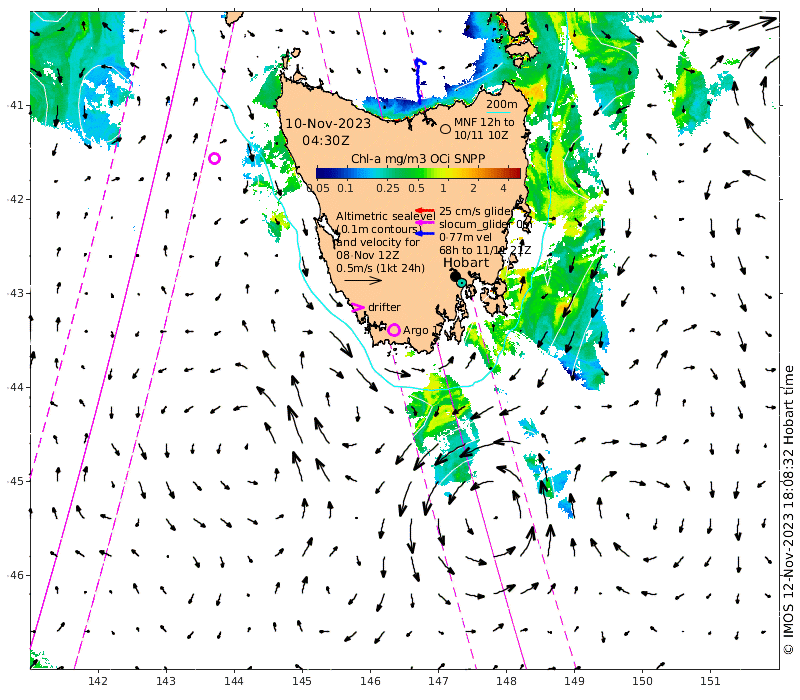This screenshot has height=700, width=800.
Task: Click the time label 04:30Z
Action: tap(326, 140)
